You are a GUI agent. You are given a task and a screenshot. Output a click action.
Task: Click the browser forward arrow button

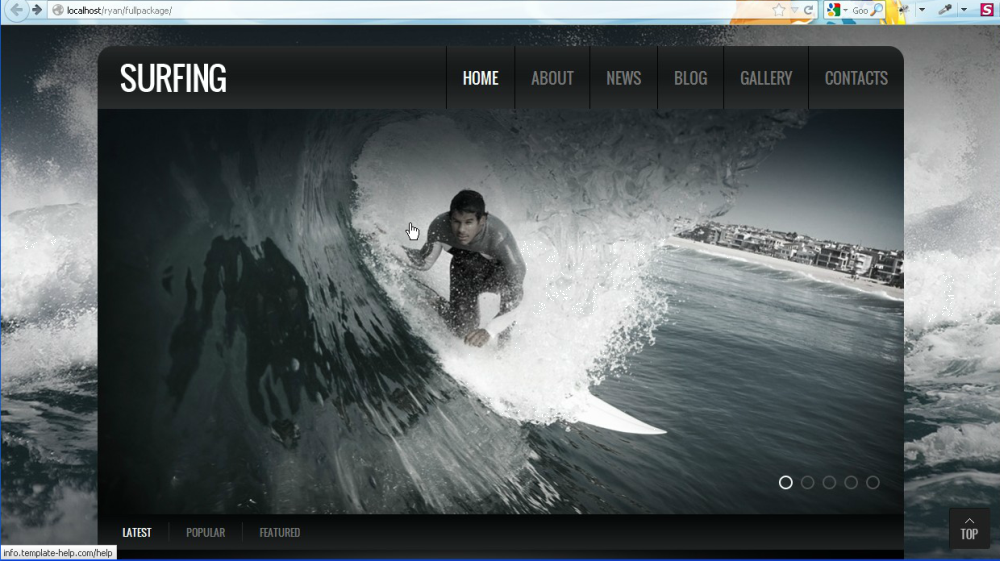coord(37,10)
